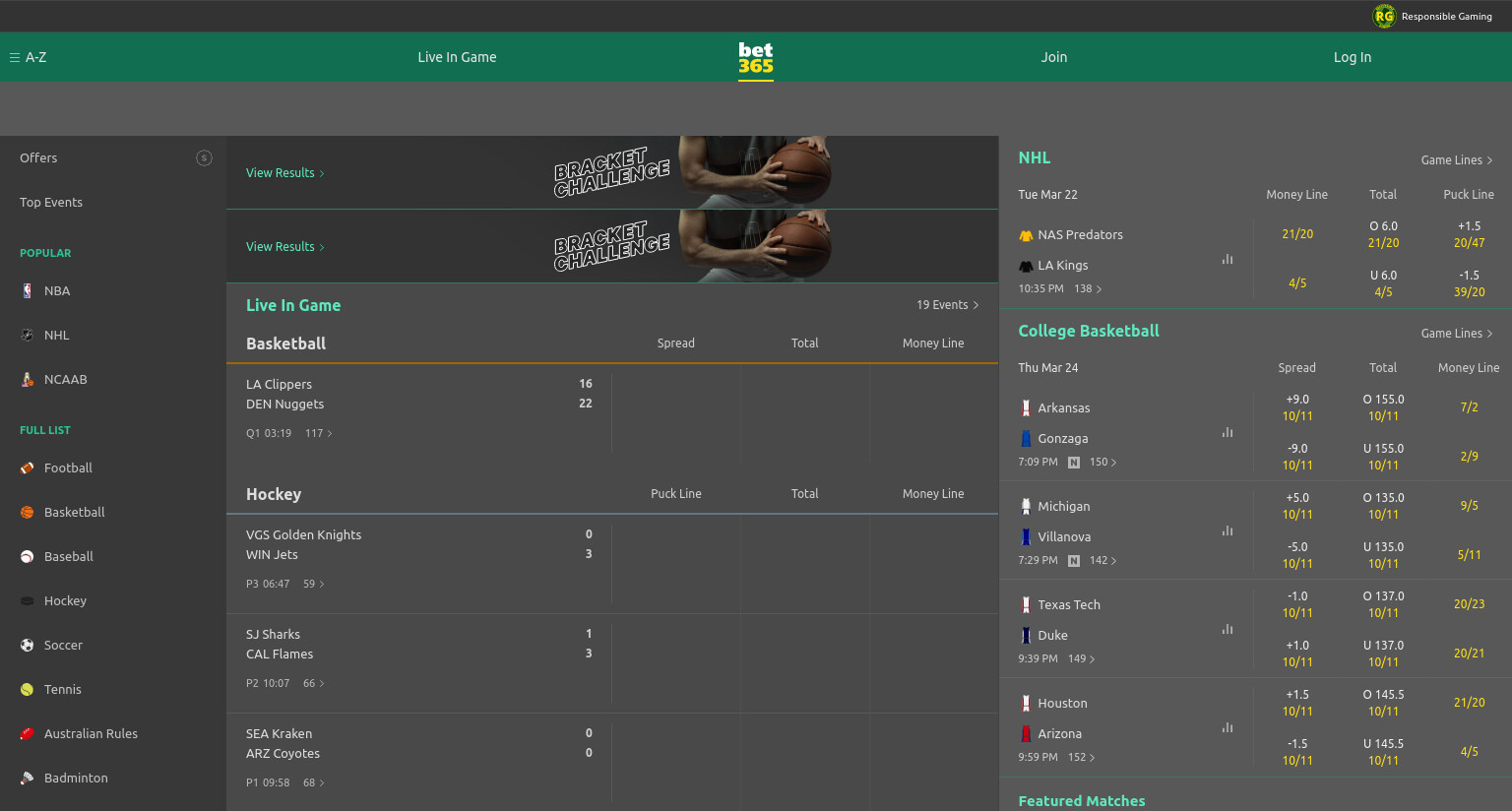
Task: Bet Gonzaga money line 2/9
Action: pos(1469,457)
